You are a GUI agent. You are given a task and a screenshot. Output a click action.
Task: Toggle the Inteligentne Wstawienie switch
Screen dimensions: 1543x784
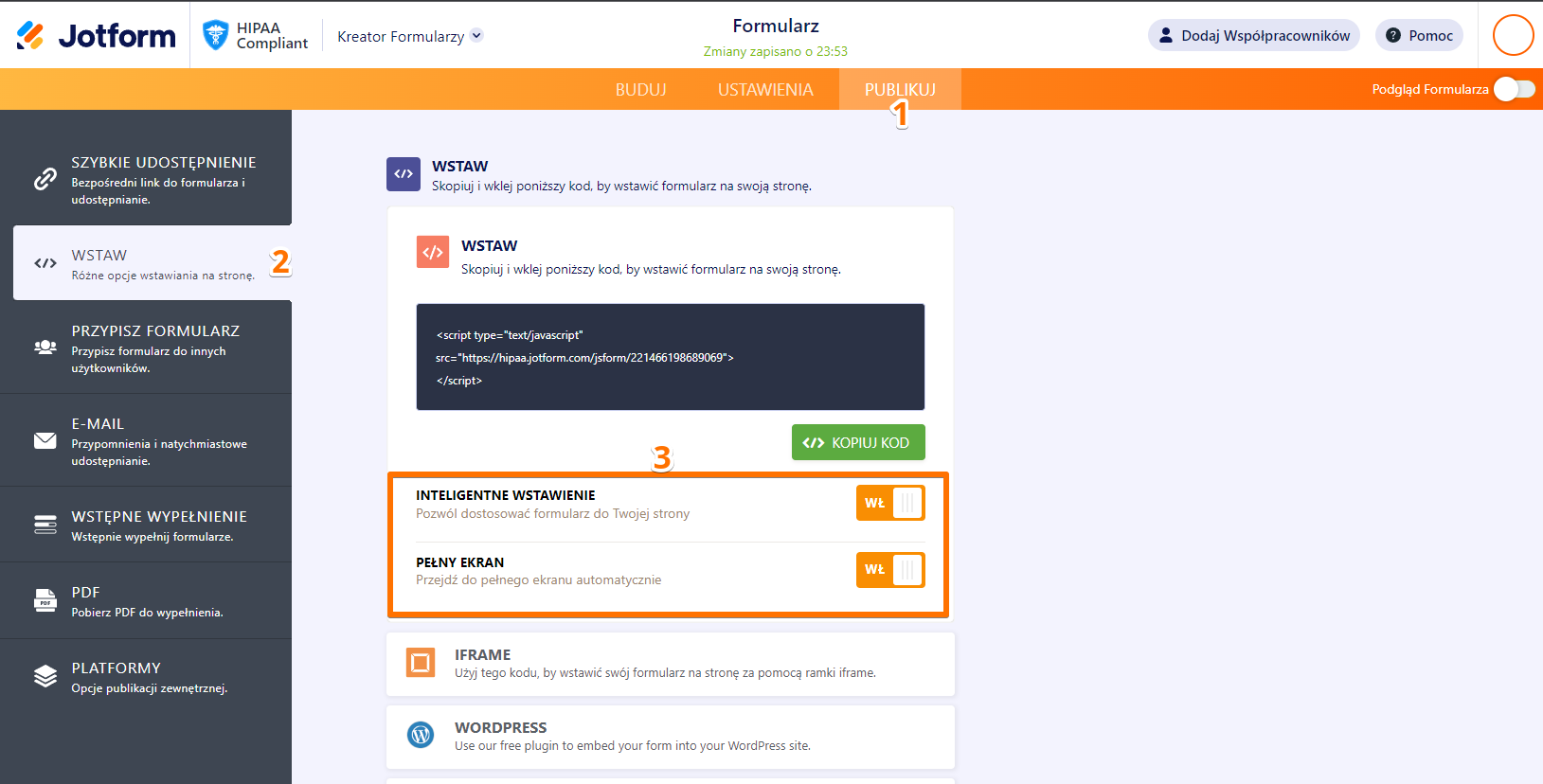point(890,503)
